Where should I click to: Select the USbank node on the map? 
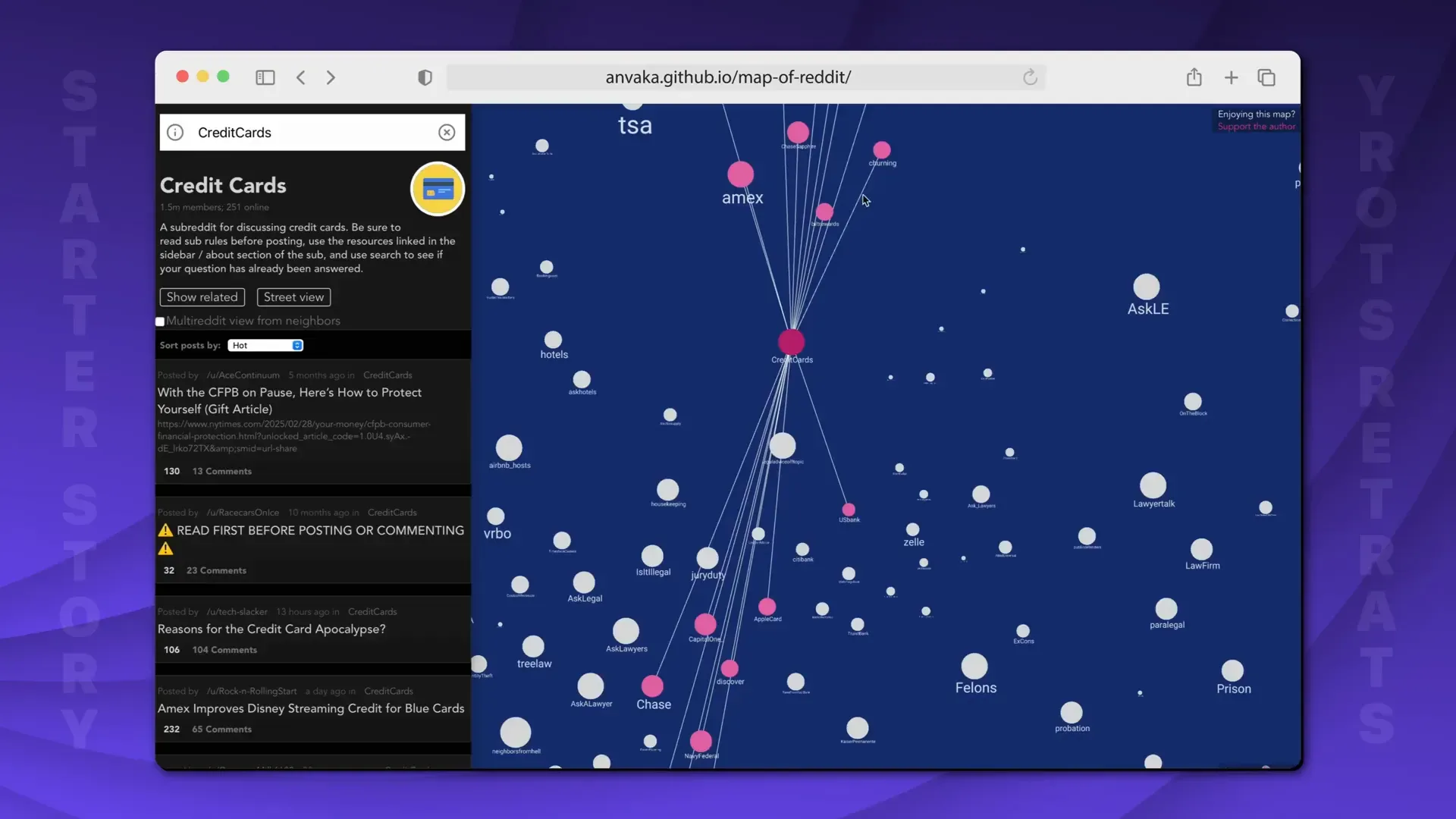click(x=849, y=510)
